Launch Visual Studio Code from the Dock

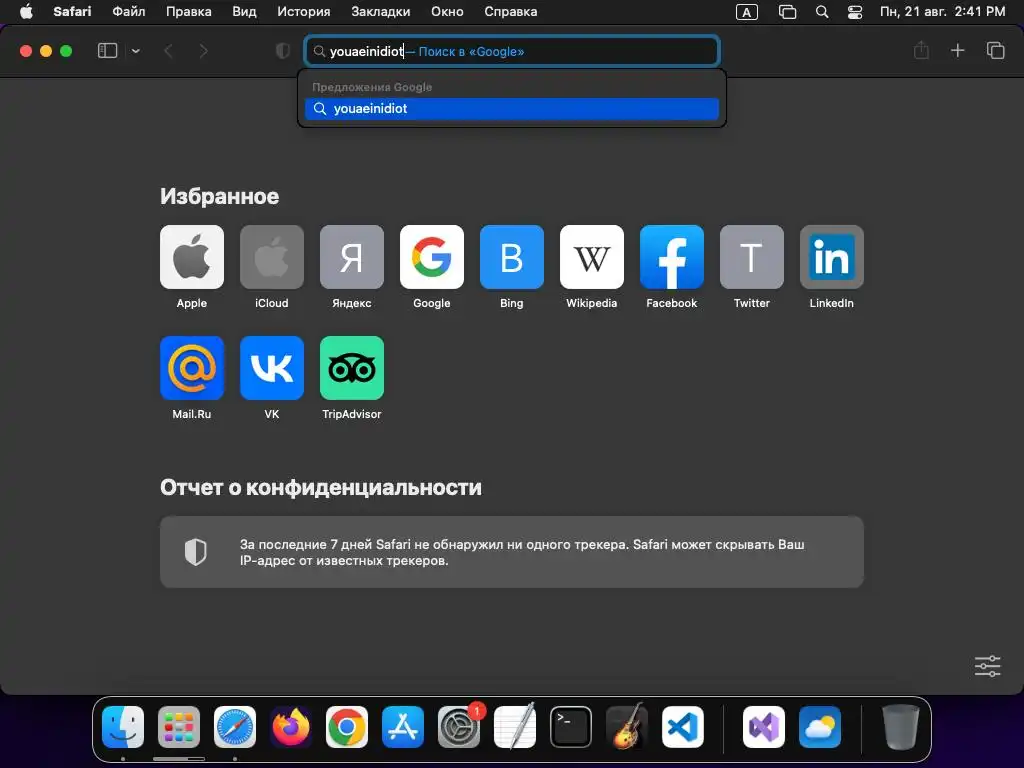coord(682,727)
